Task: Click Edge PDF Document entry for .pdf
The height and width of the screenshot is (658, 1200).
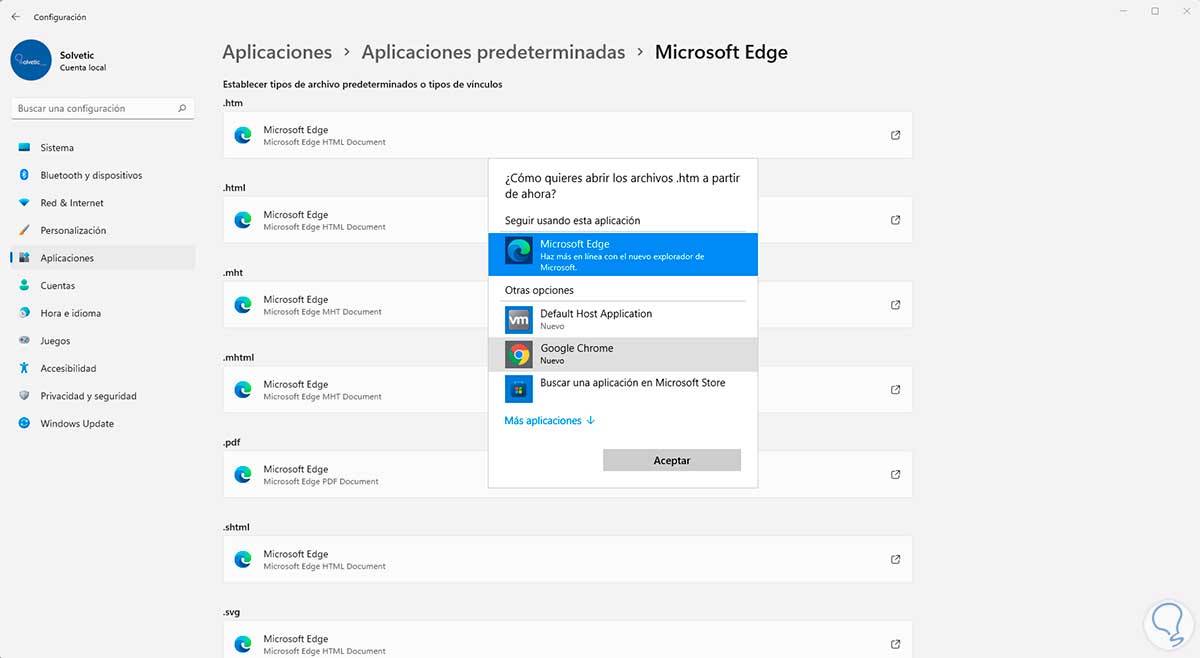Action: 567,474
